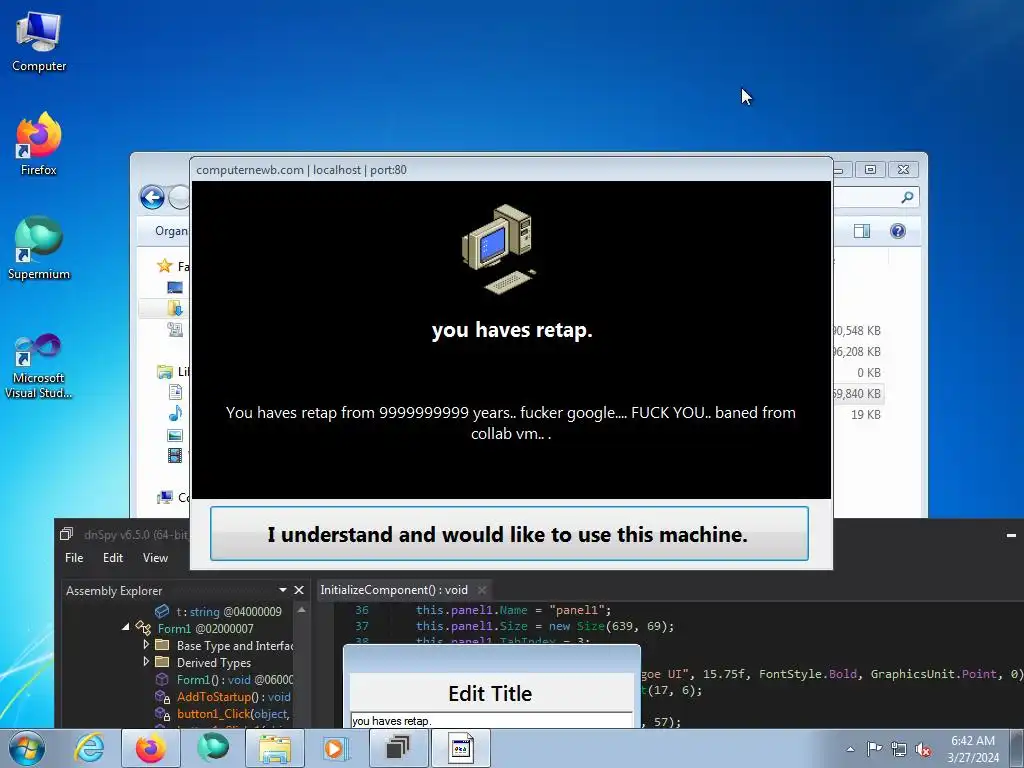Open the File menu in dnSpy
Viewport: 1024px width, 768px height.
(74, 558)
